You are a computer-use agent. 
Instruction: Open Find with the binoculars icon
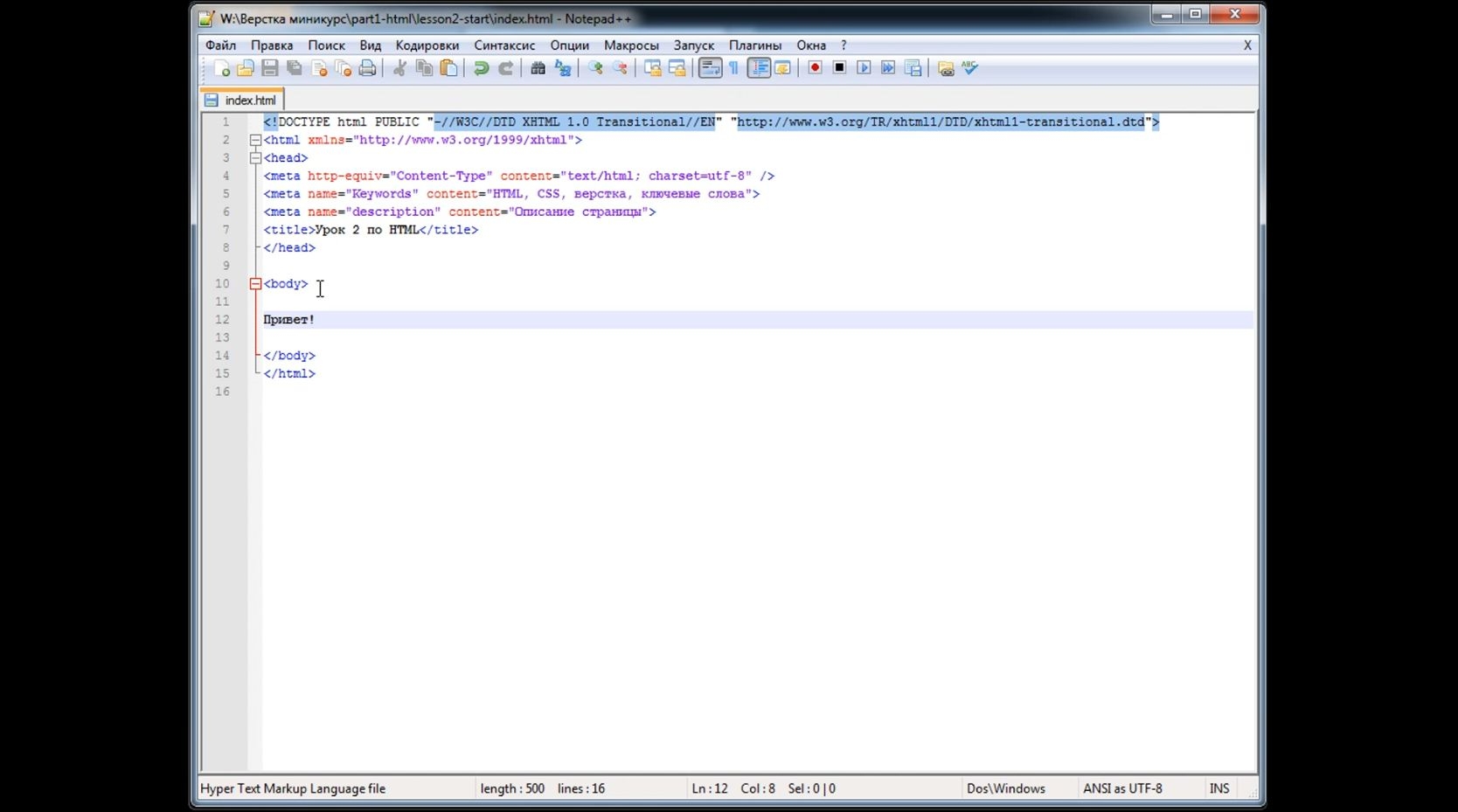[538, 68]
